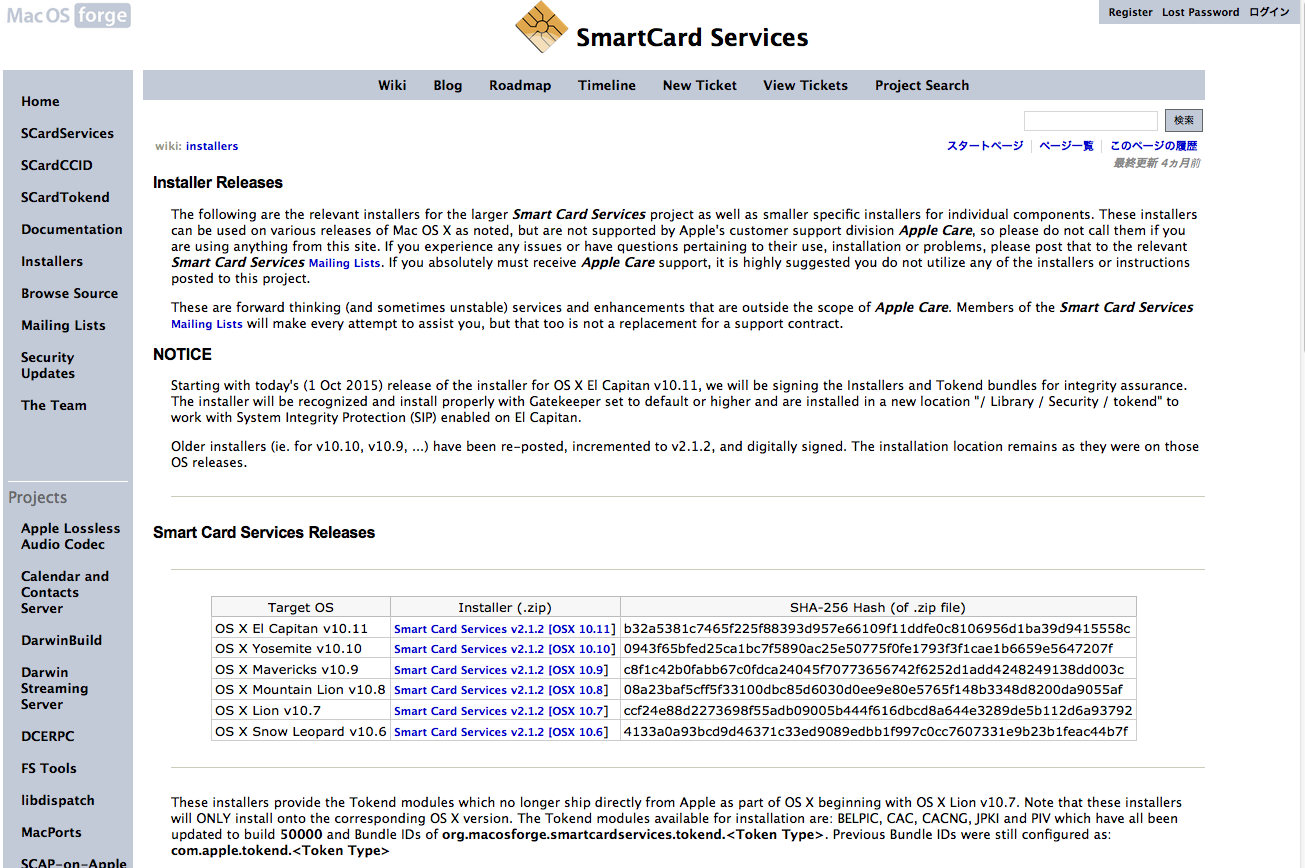Viewport: 1305px width, 868px height.
Task: Click the SHA-256 Hash column header
Action: point(878,607)
